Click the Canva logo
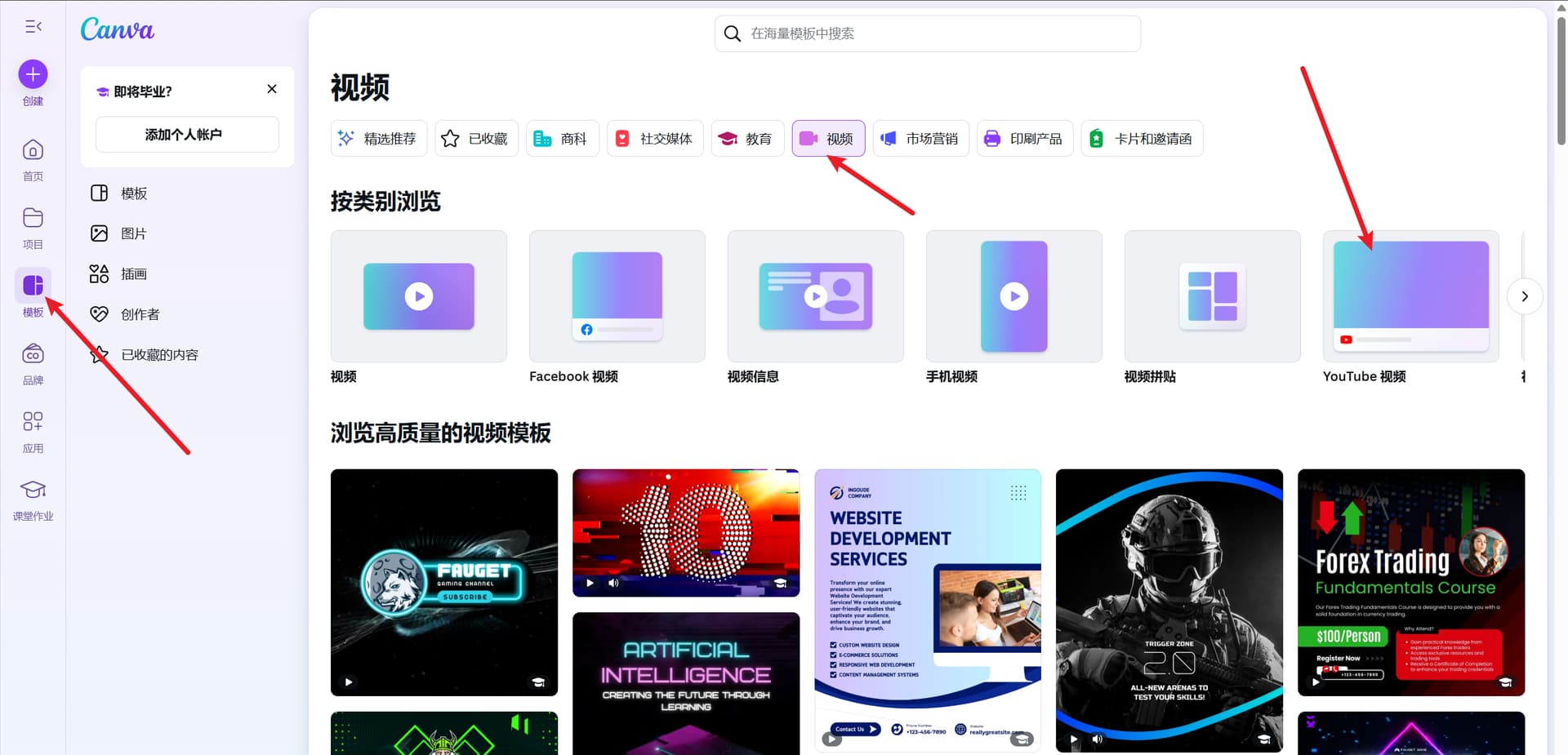 click(117, 30)
